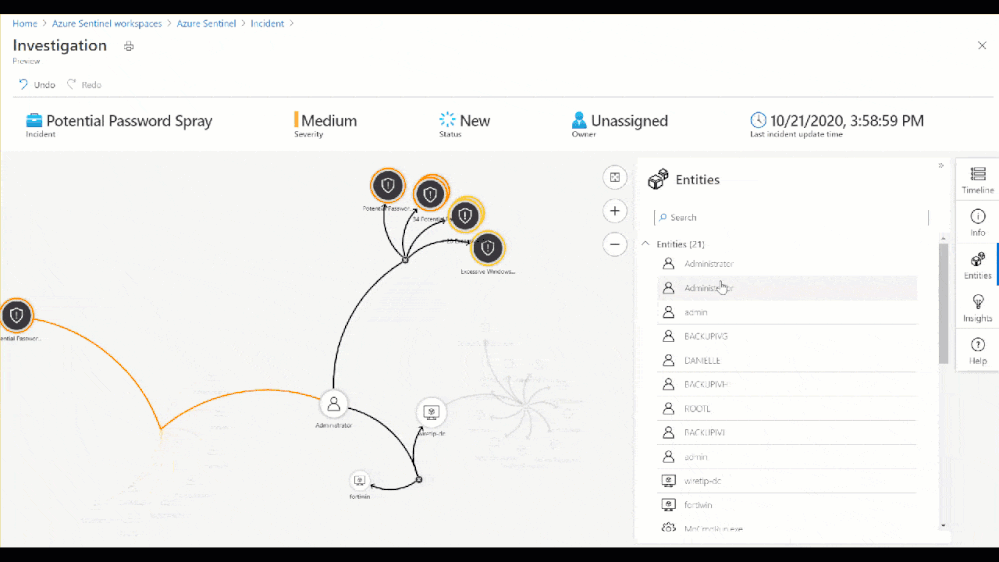Viewport: 999px width, 562px height.
Task: Zoom out of the graph with minus button
Action: [x=615, y=244]
